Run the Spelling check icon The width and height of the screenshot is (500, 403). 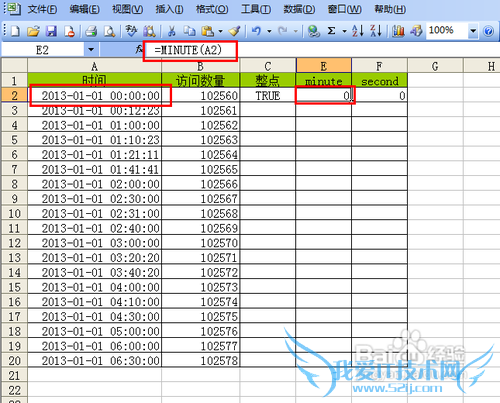(131, 31)
